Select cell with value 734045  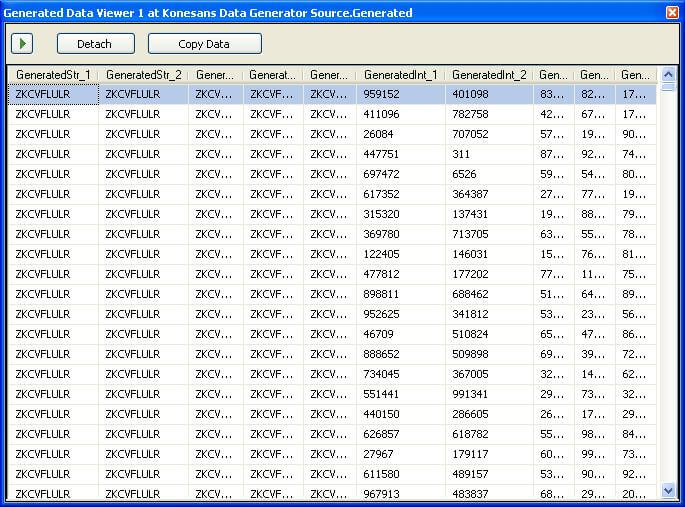(401, 375)
